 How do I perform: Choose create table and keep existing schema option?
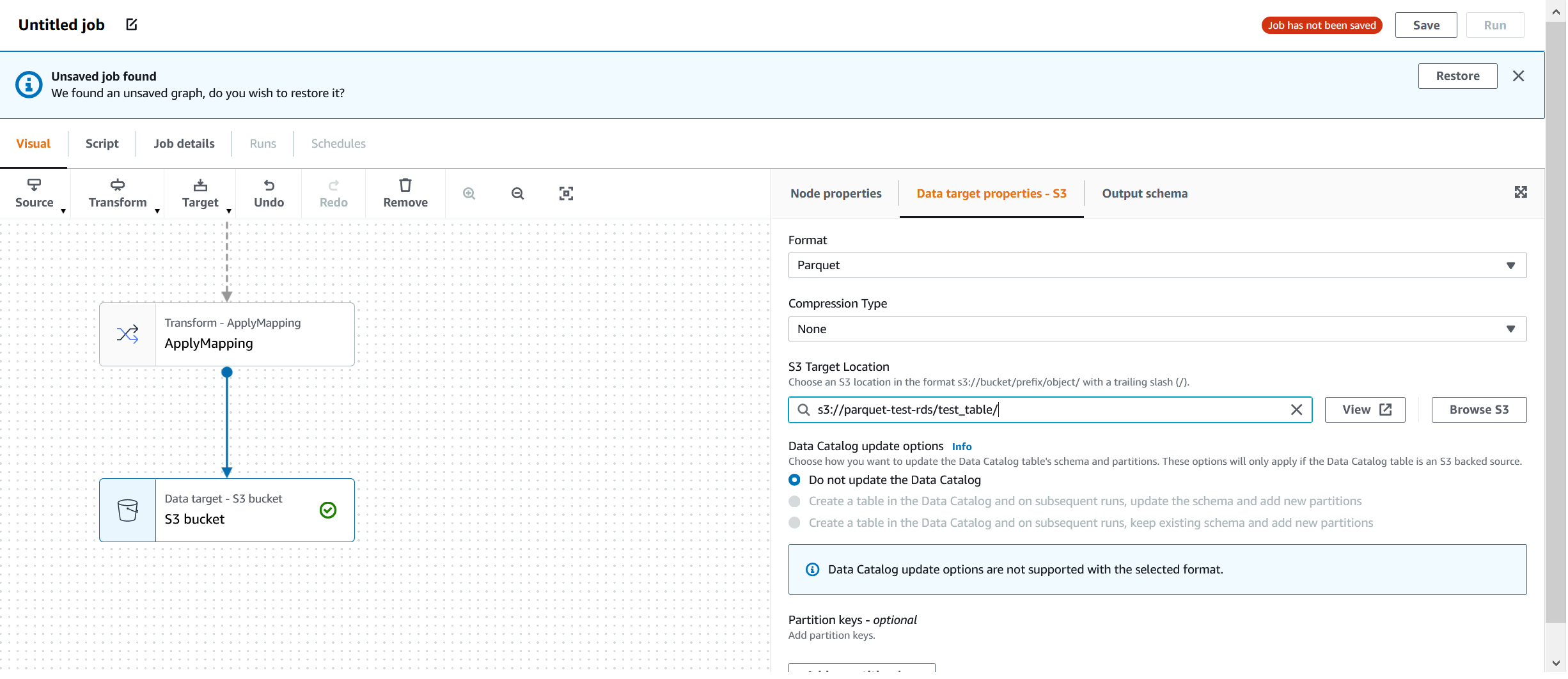coord(794,523)
